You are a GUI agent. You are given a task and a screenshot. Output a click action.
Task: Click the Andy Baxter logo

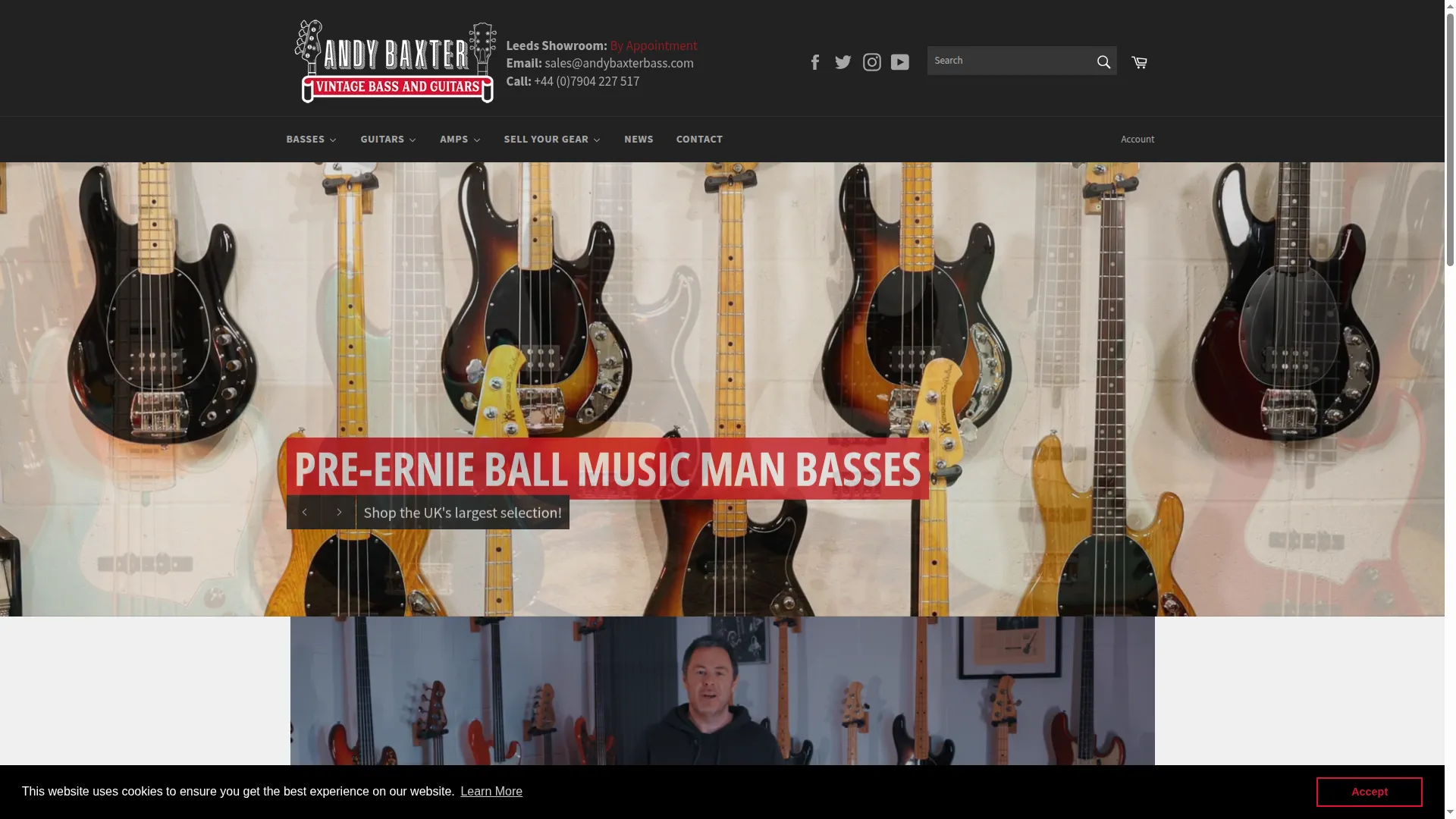tap(395, 61)
